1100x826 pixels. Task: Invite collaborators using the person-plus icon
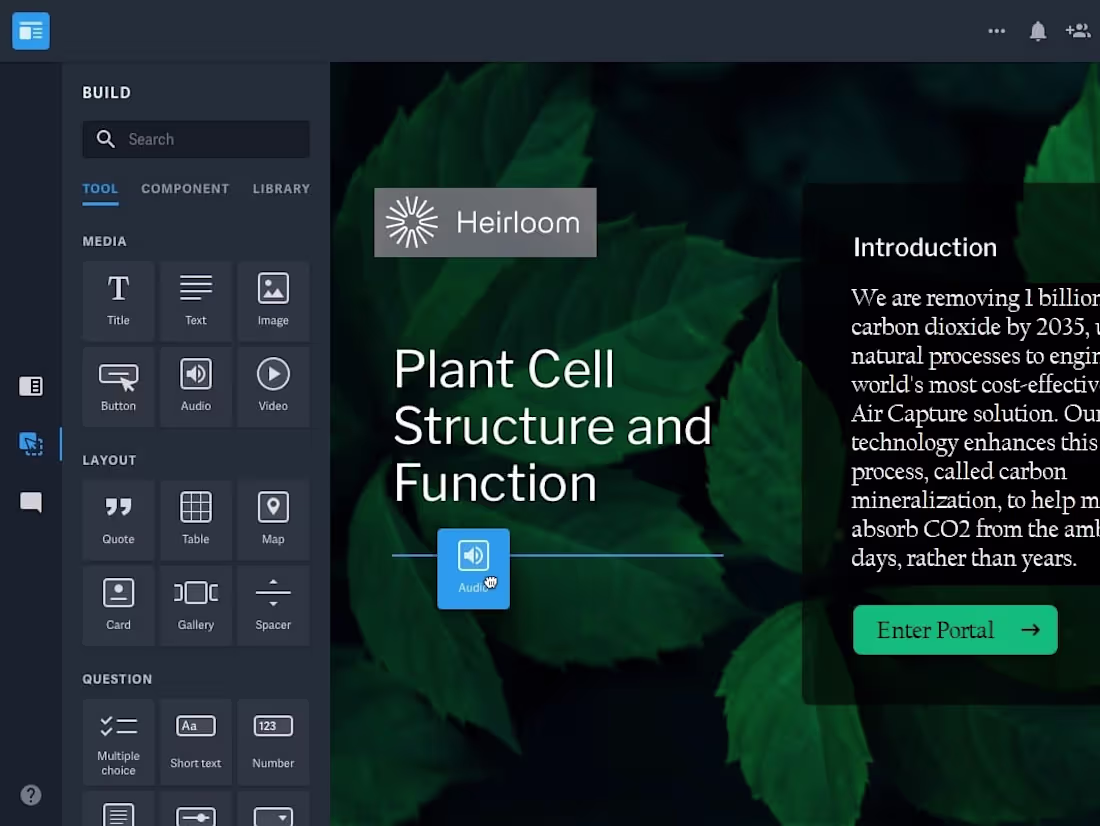tap(1078, 31)
